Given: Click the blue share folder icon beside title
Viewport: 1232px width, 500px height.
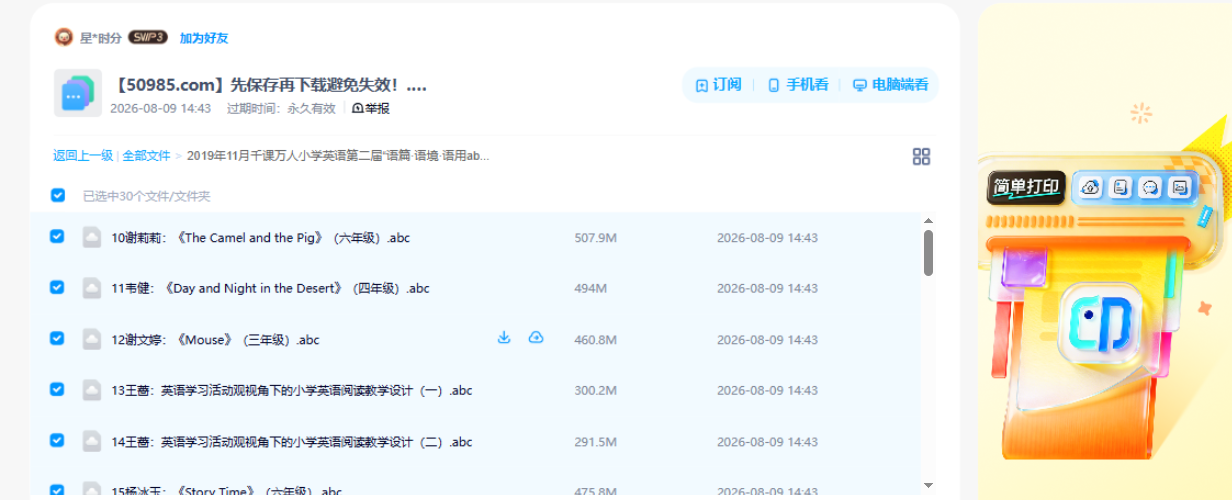Looking at the screenshot, I should (x=78, y=94).
